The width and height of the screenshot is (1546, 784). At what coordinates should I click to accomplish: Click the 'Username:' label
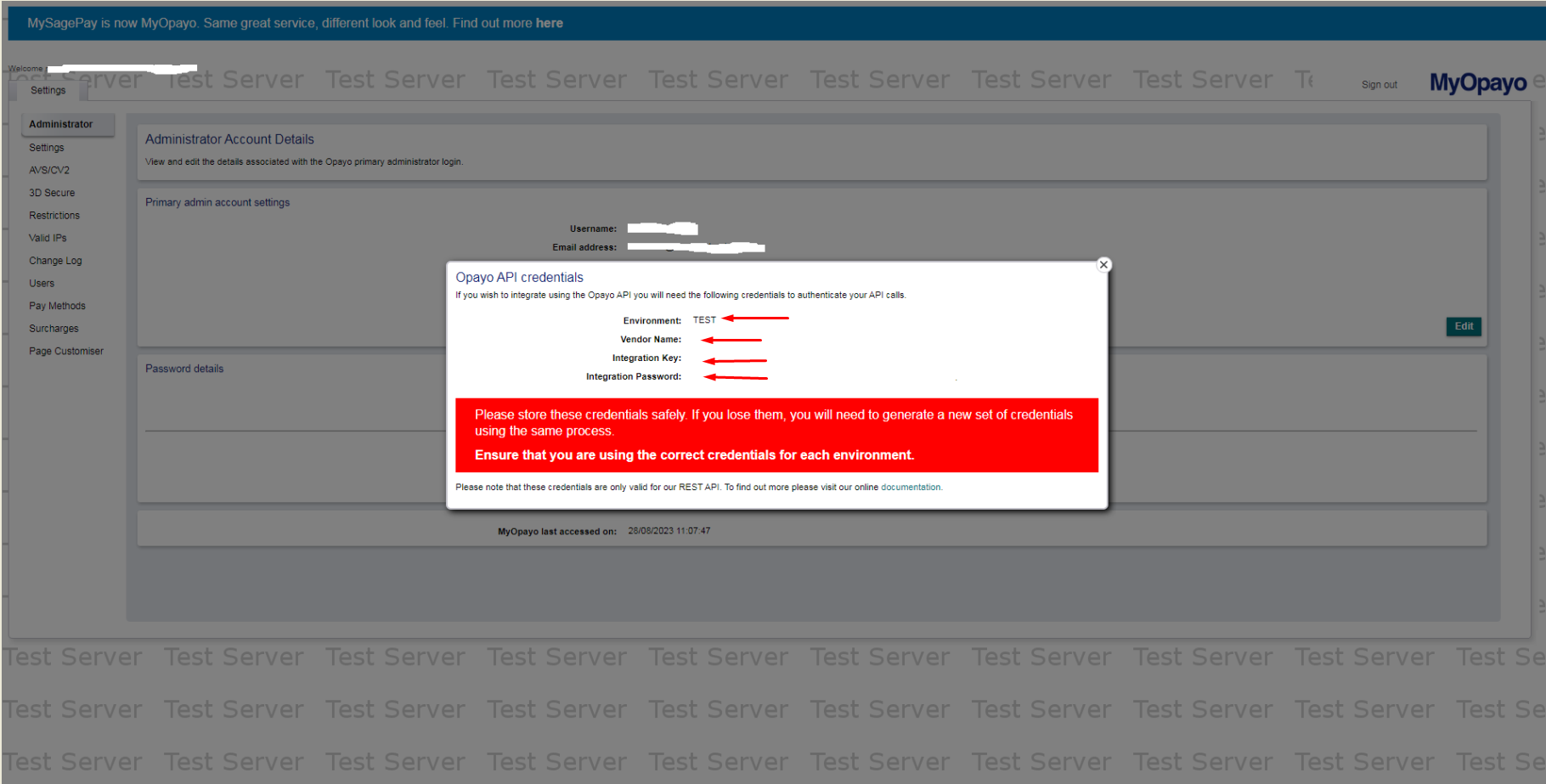593,228
